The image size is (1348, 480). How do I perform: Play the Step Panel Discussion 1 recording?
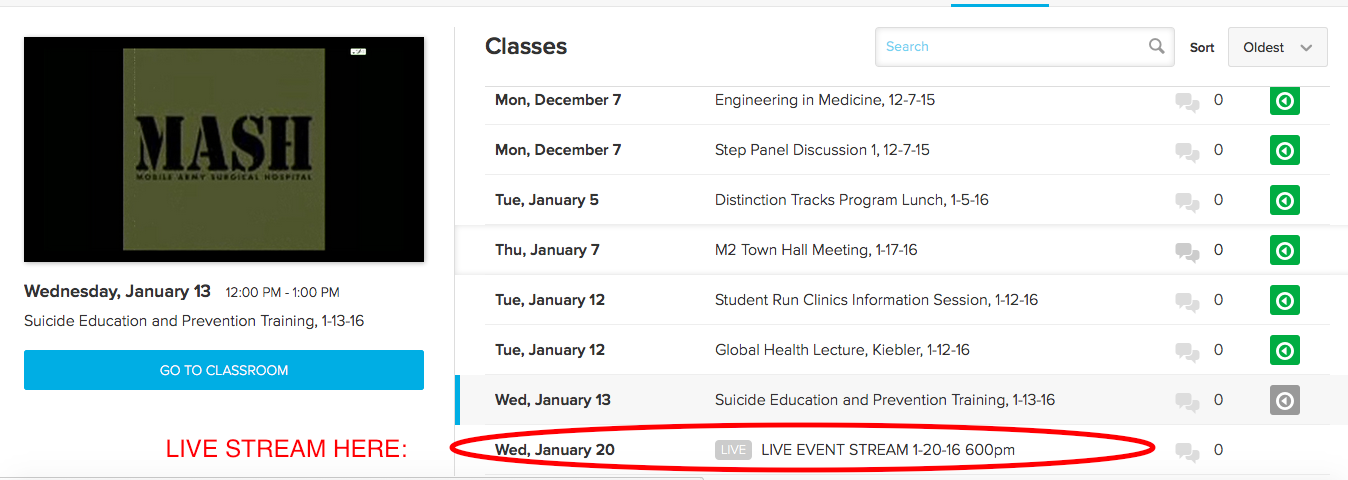tap(1285, 151)
